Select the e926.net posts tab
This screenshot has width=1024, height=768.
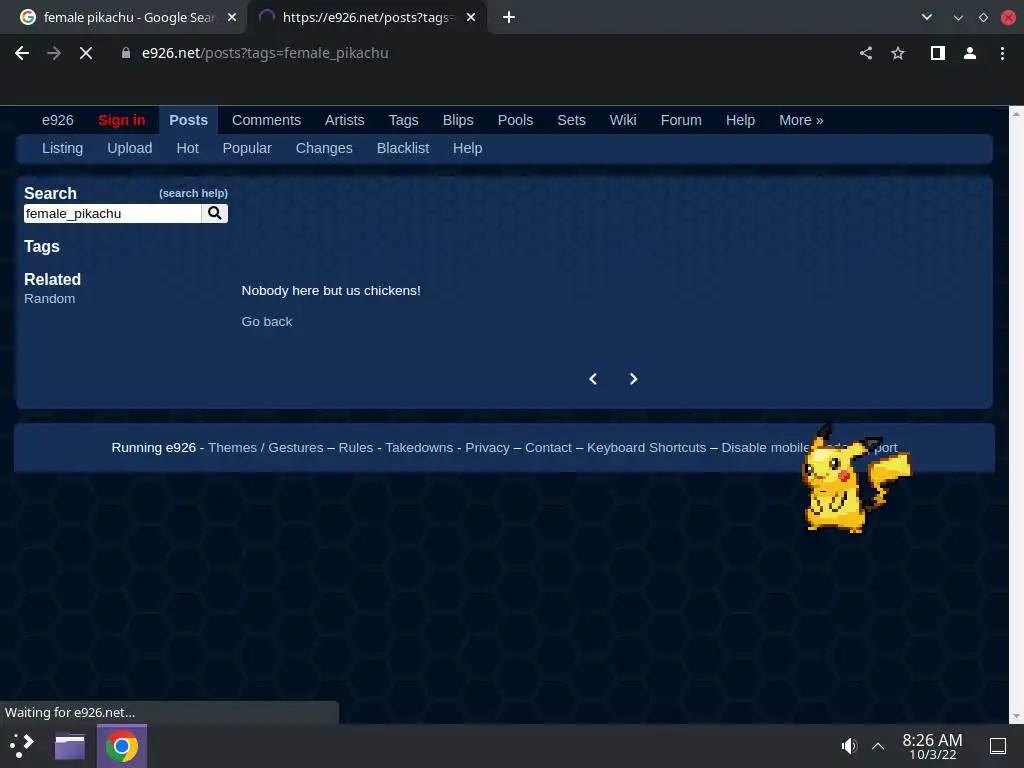click(x=366, y=17)
